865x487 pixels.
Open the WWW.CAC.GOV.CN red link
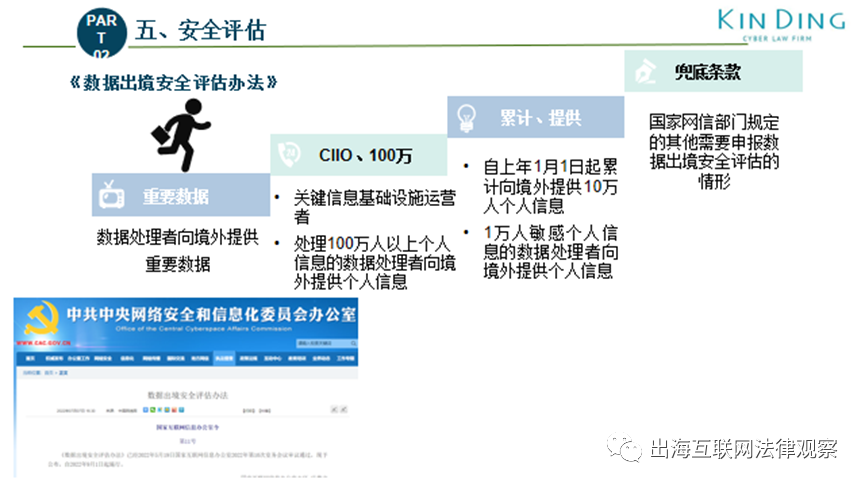click(44, 343)
